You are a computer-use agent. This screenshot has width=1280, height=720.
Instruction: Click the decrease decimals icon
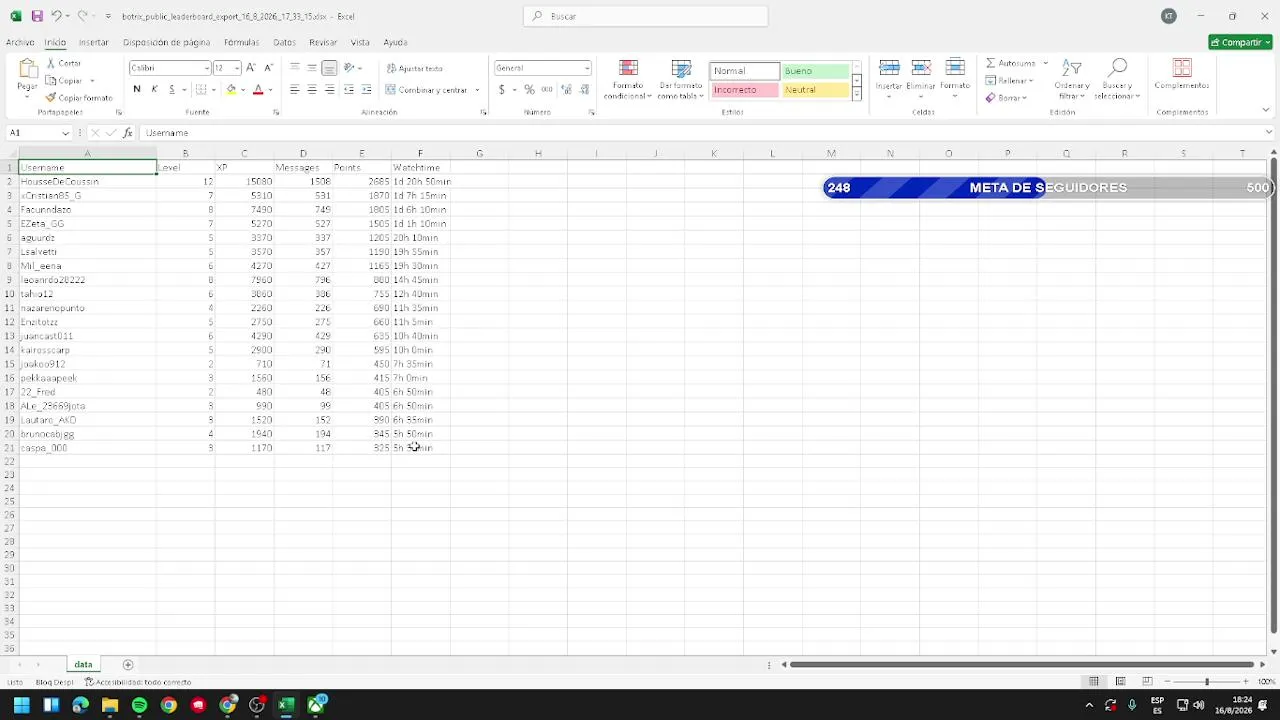pyautogui.click(x=583, y=90)
